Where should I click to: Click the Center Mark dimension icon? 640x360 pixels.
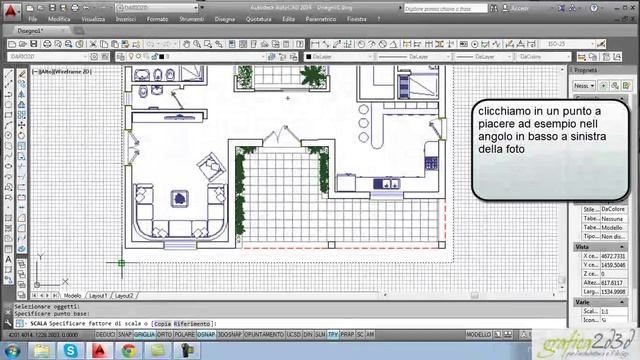tap(475, 44)
